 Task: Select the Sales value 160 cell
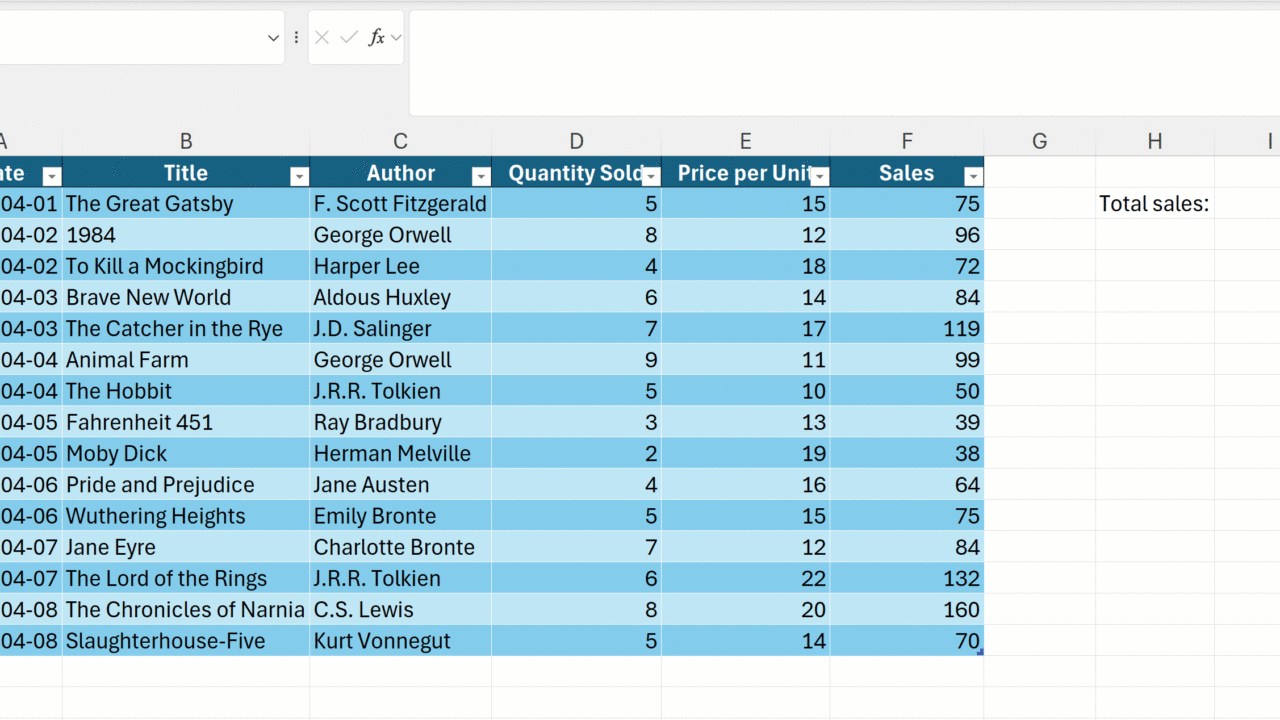[x=906, y=610]
